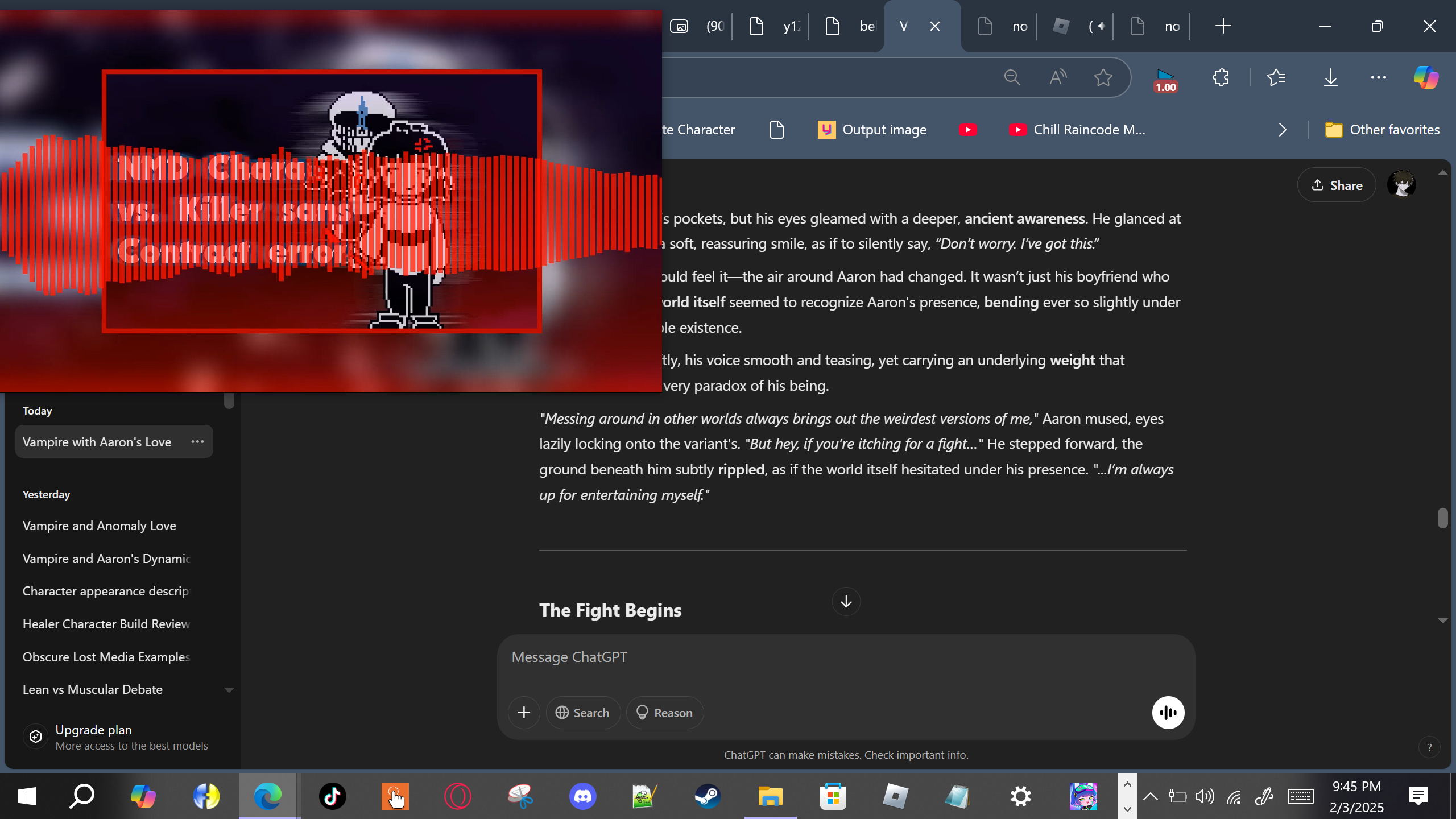The height and width of the screenshot is (819, 1456).
Task: Open File Explorer from the taskbar
Action: pos(770,796)
